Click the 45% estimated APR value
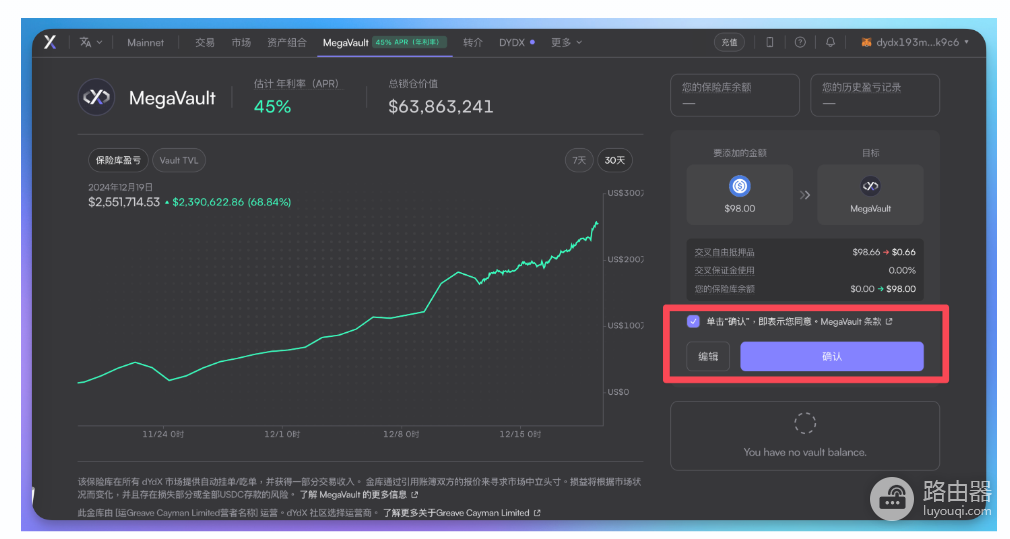The image size is (1010, 539). coord(272,106)
